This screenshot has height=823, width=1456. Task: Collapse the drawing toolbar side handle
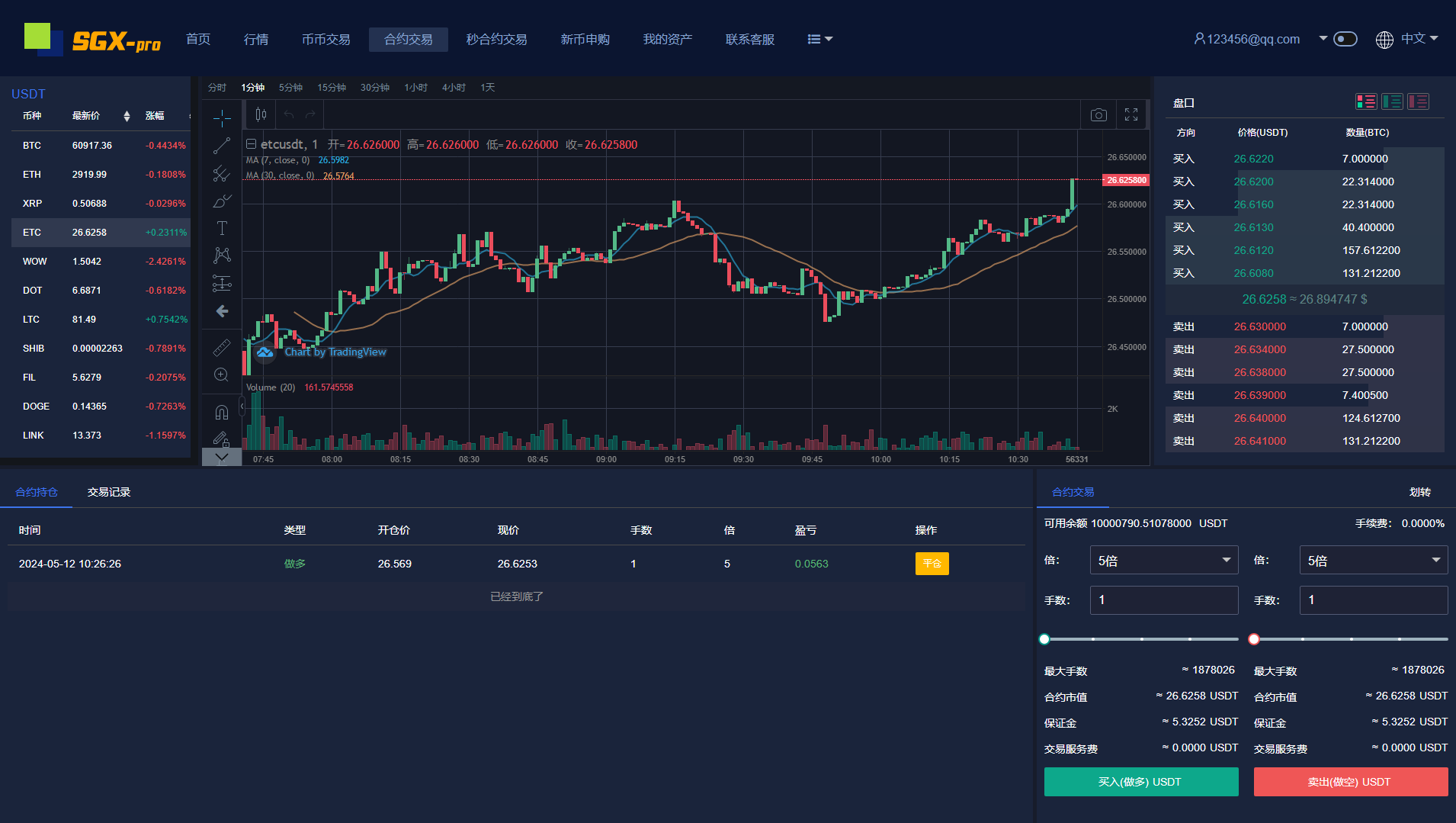point(242,407)
